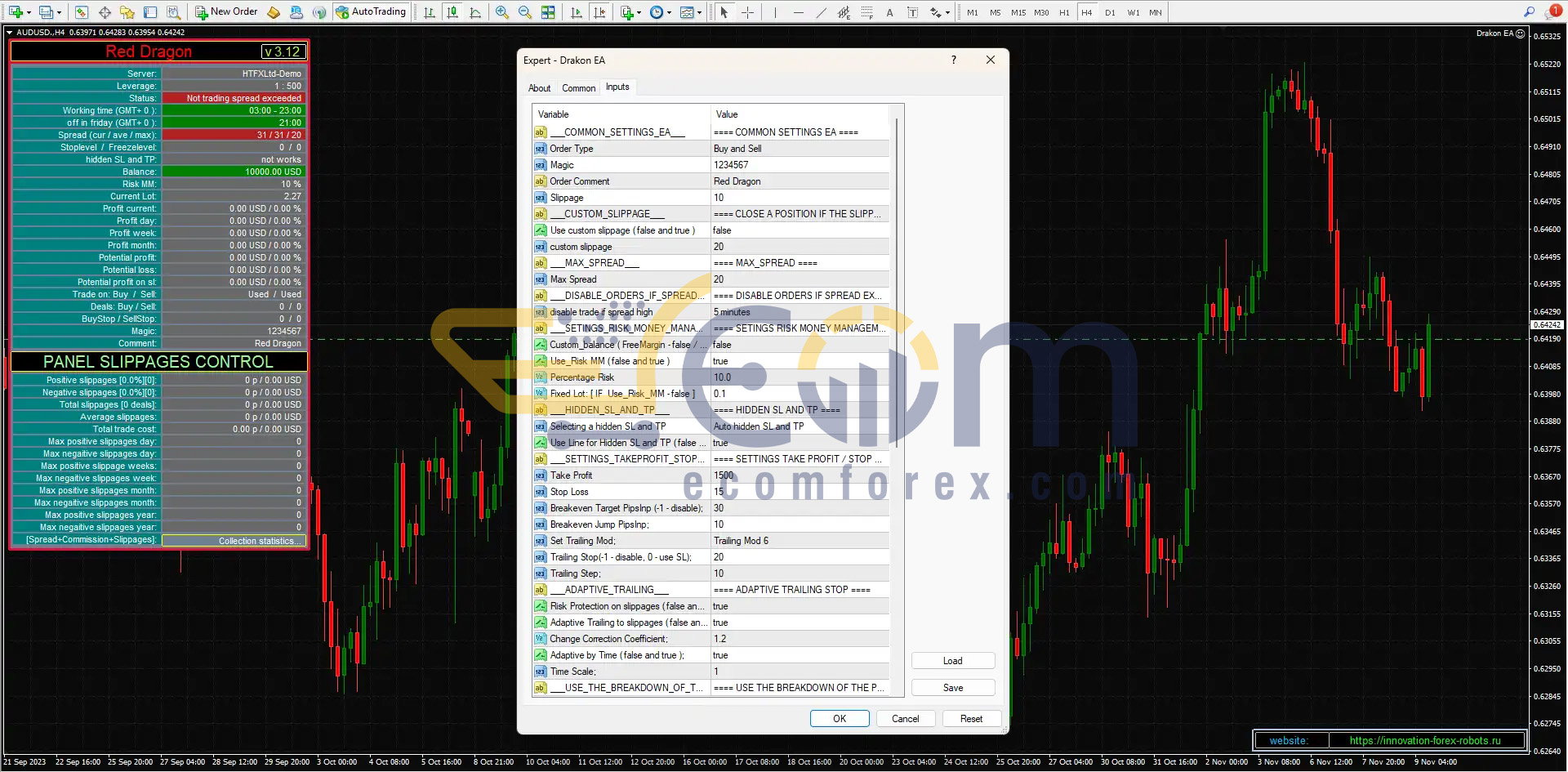1568x772 pixels.
Task: Click the Cancel button
Action: [x=905, y=719]
